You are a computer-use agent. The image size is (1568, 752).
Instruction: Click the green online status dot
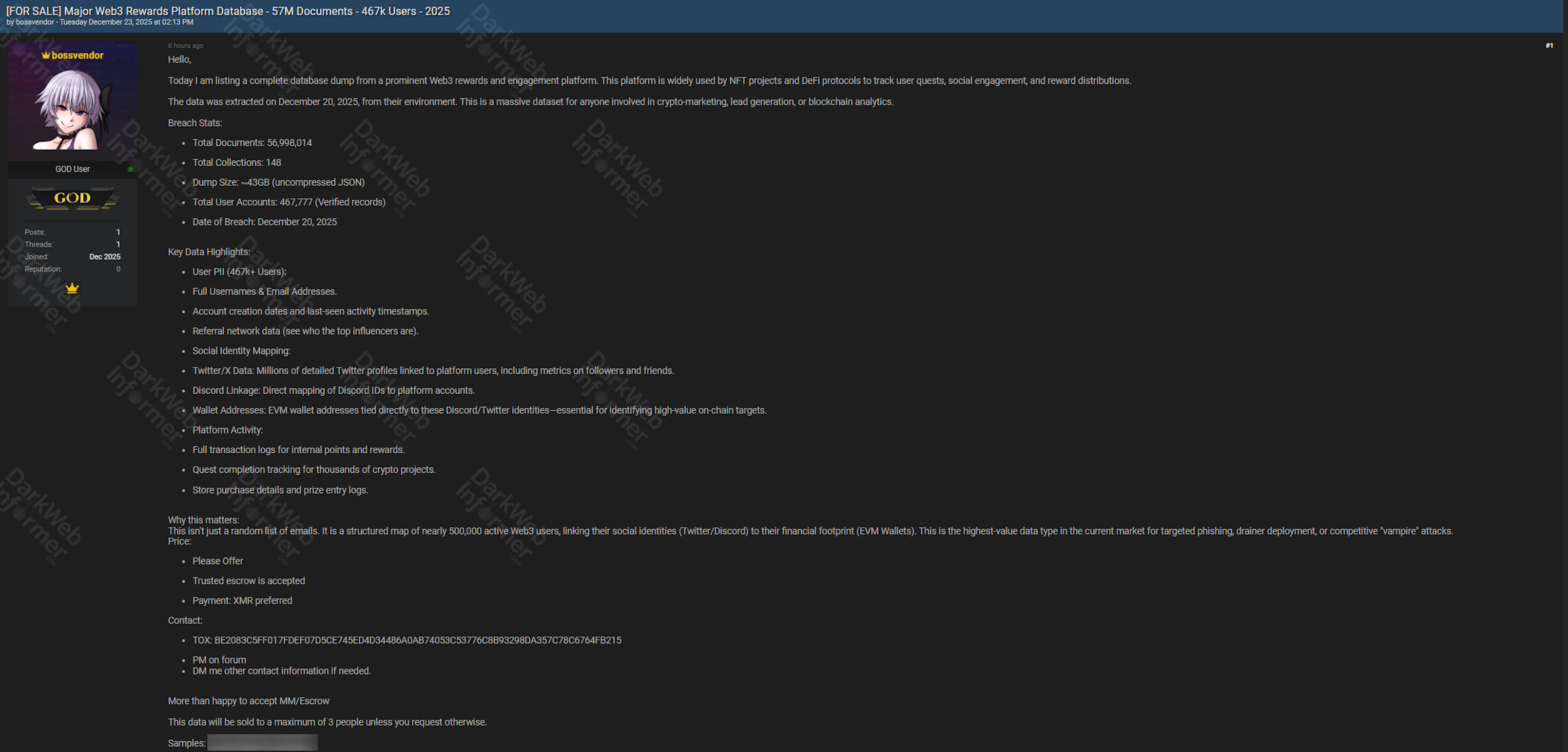point(130,170)
